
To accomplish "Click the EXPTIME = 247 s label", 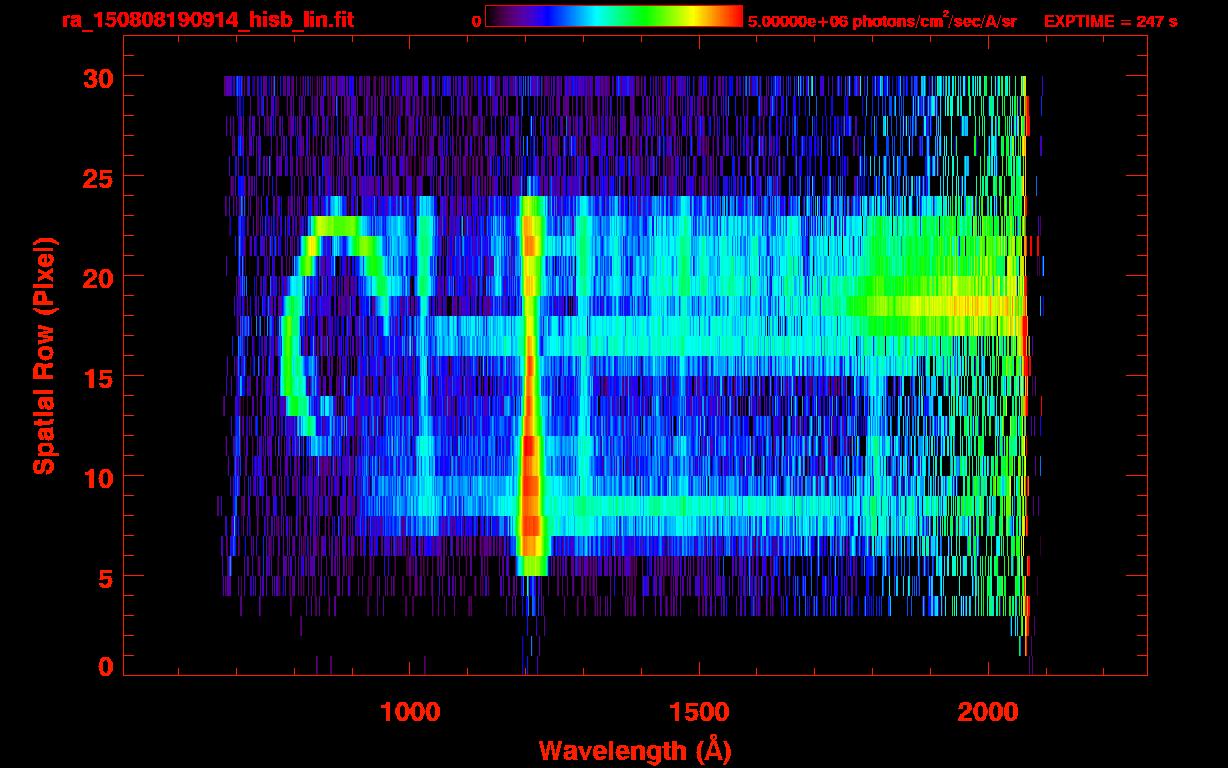I will [1110, 21].
